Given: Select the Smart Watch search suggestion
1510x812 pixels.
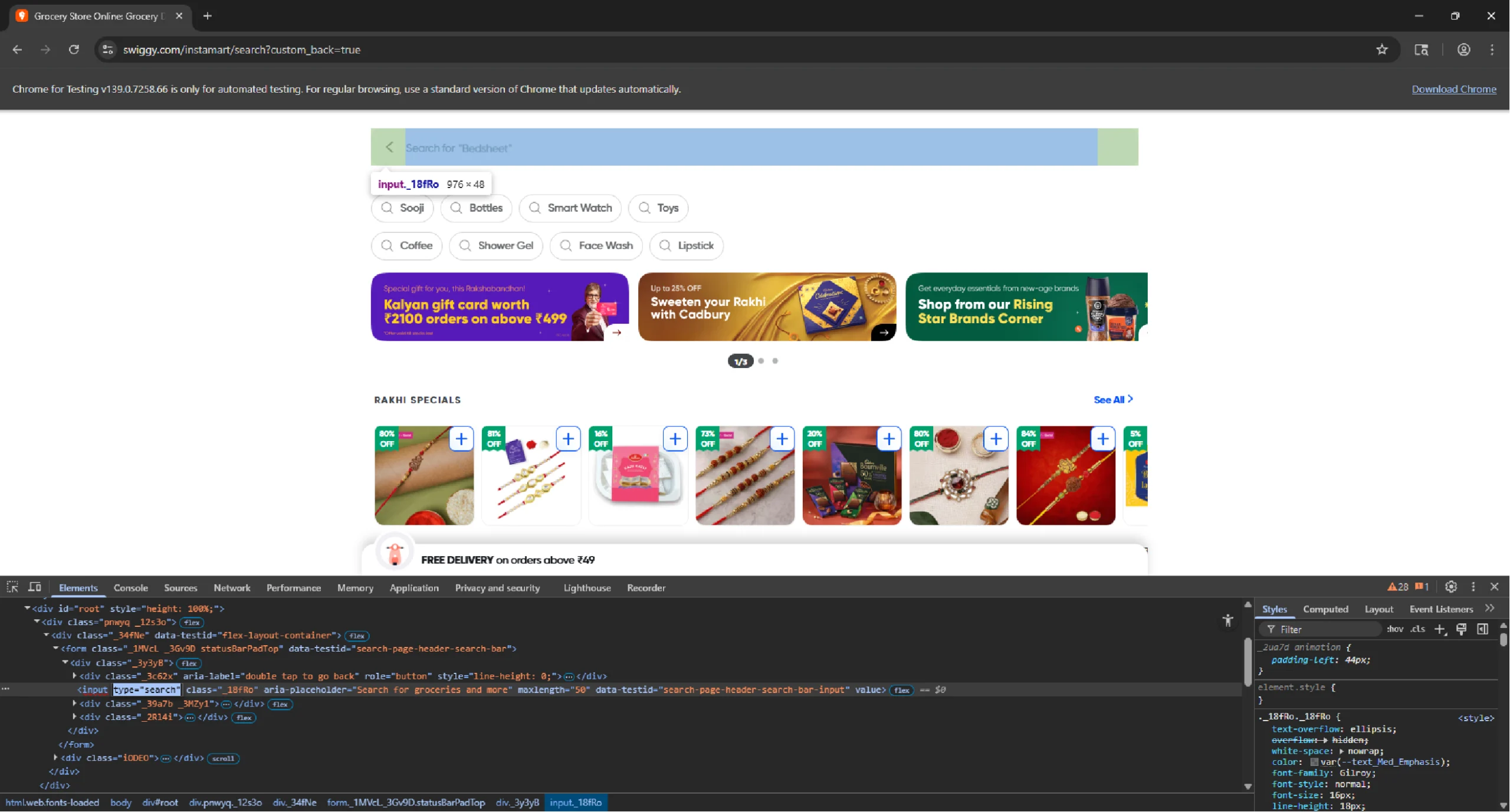Looking at the screenshot, I should (570, 208).
